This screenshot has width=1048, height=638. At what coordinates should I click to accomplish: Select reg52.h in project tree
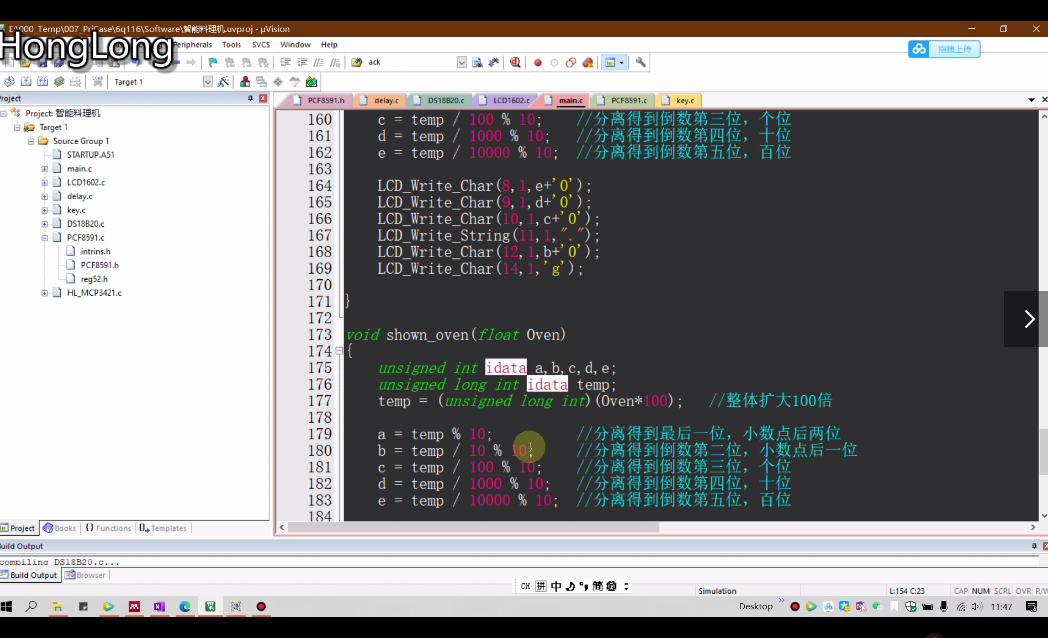(x=94, y=279)
